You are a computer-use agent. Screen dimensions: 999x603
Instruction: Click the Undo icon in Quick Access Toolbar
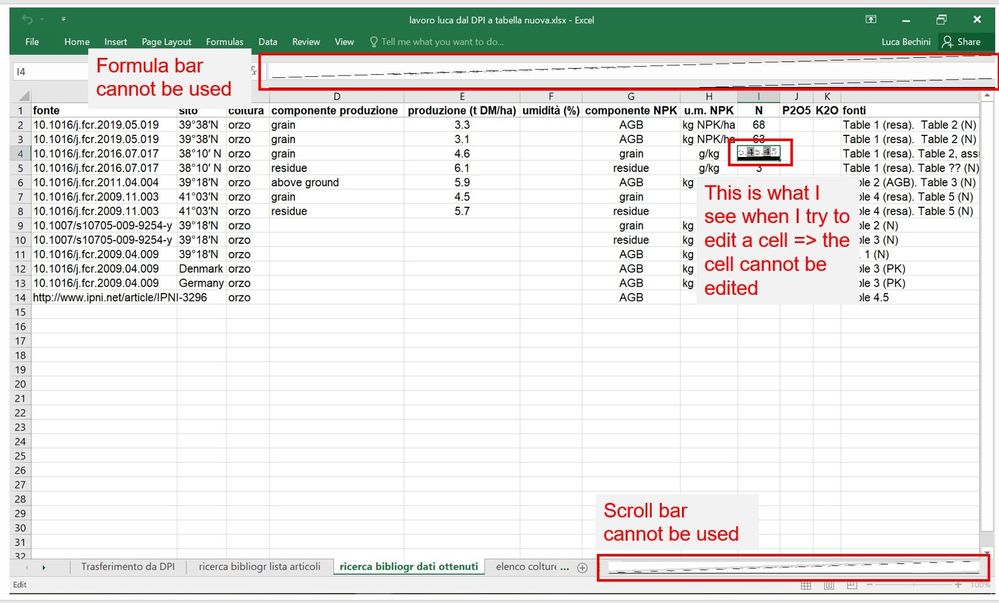coord(27,21)
